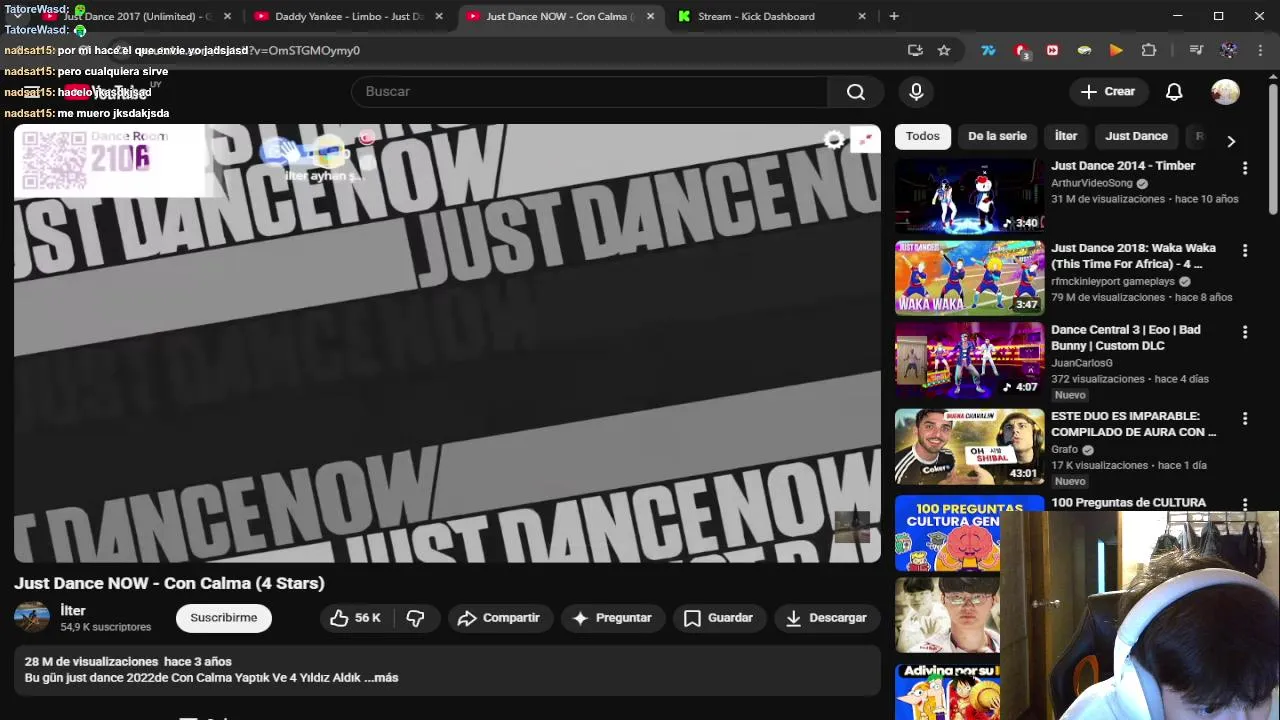1280x720 pixels.
Task: Click the Crear create button
Action: tap(1108, 92)
